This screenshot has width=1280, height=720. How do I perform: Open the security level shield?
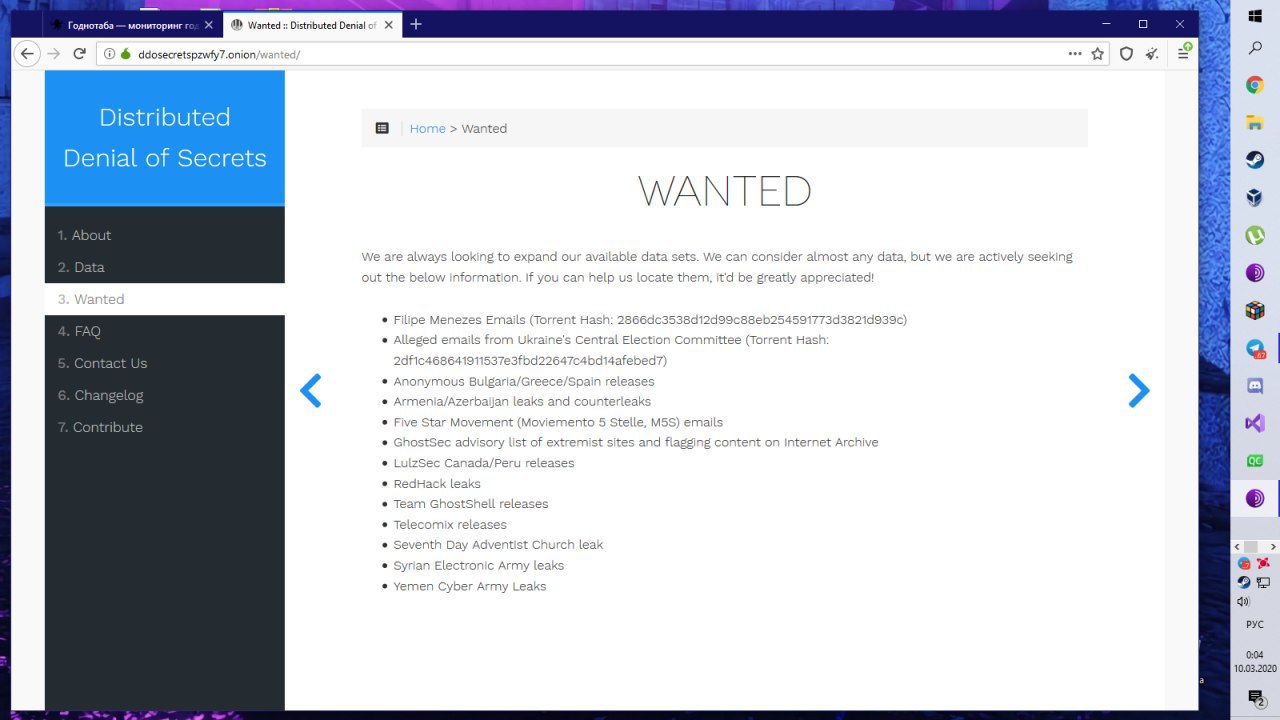pyautogui.click(x=1126, y=54)
